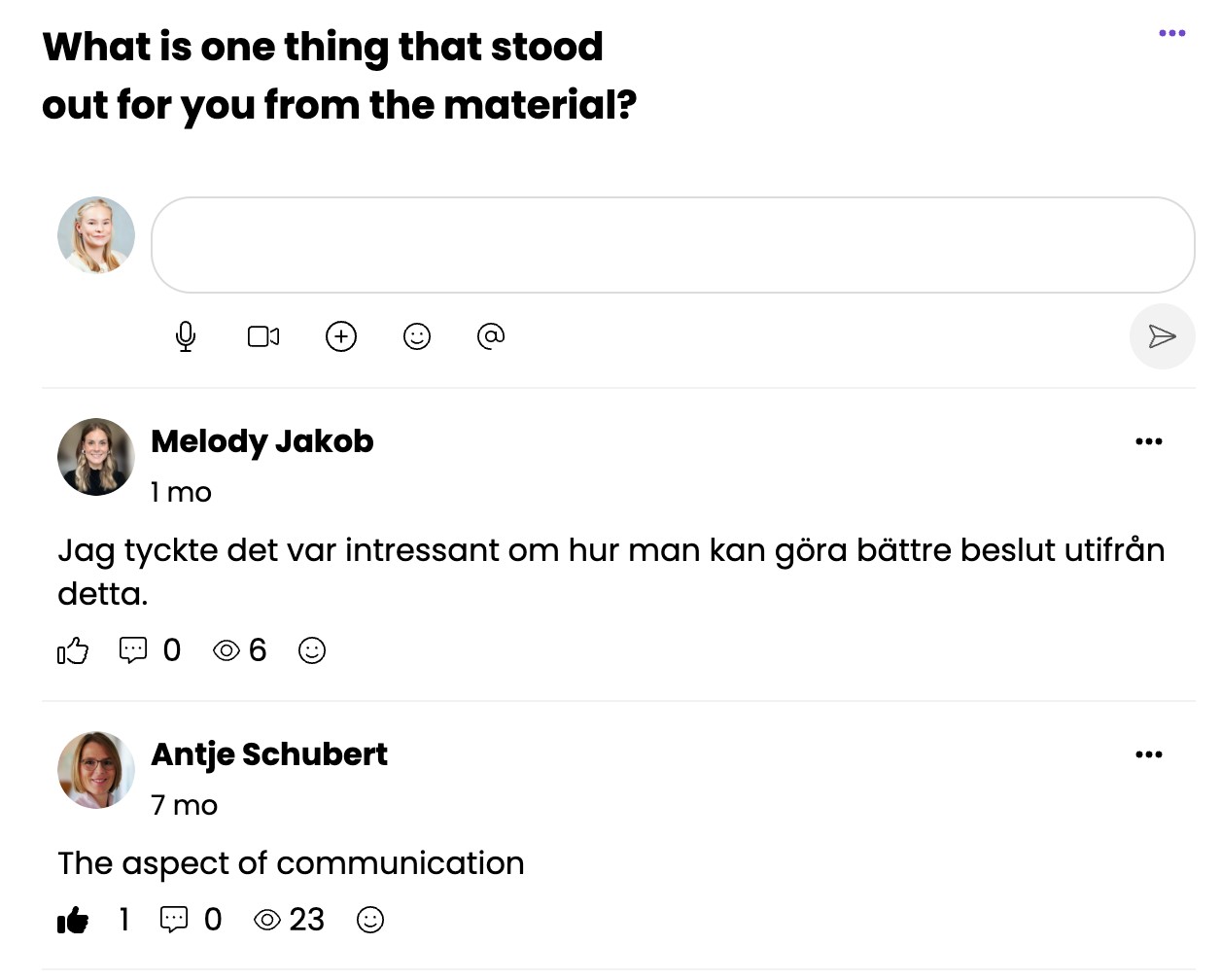Open options menu for Antje Schubert's comment
Screen dimensions: 1221x980
1148,754
